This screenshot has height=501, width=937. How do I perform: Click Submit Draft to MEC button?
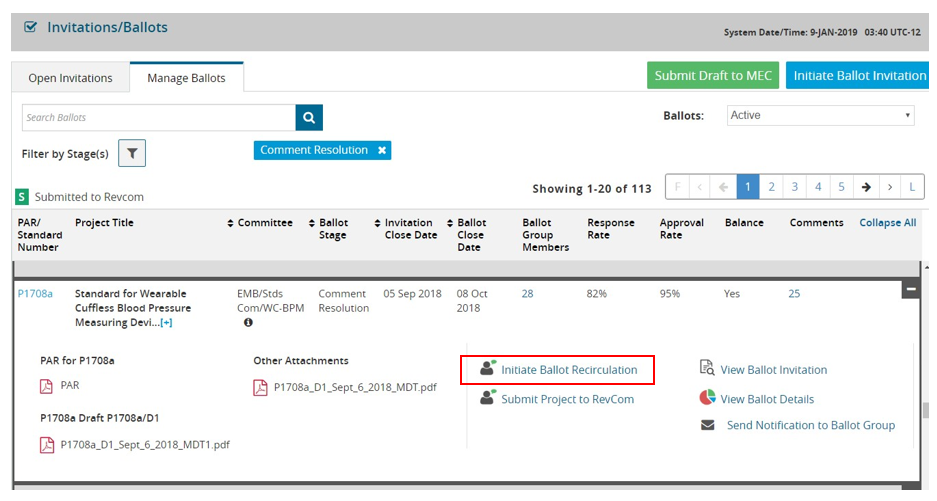[713, 76]
